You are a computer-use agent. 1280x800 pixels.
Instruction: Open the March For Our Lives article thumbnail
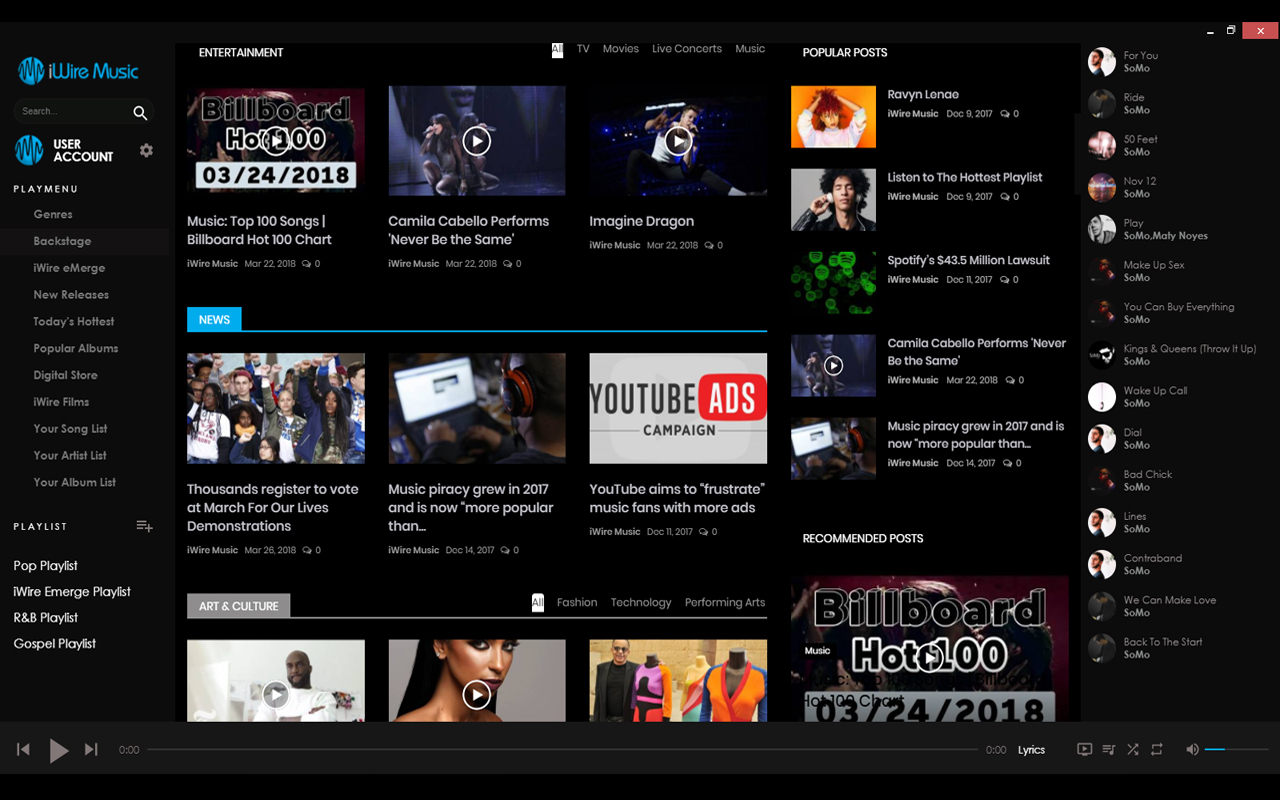[276, 408]
